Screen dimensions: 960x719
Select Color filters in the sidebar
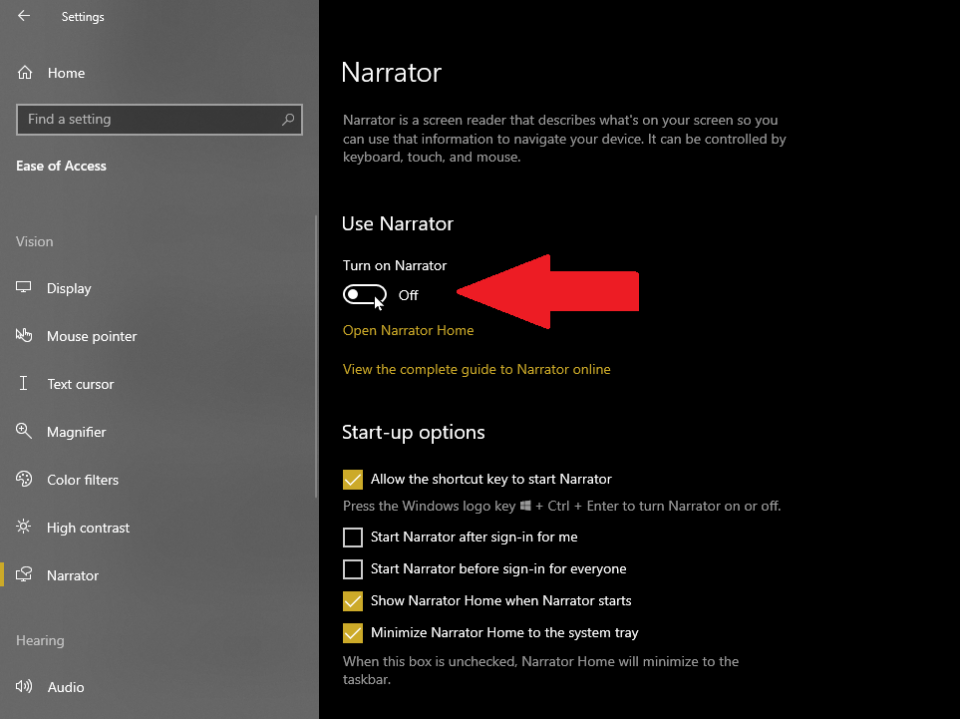(159, 480)
